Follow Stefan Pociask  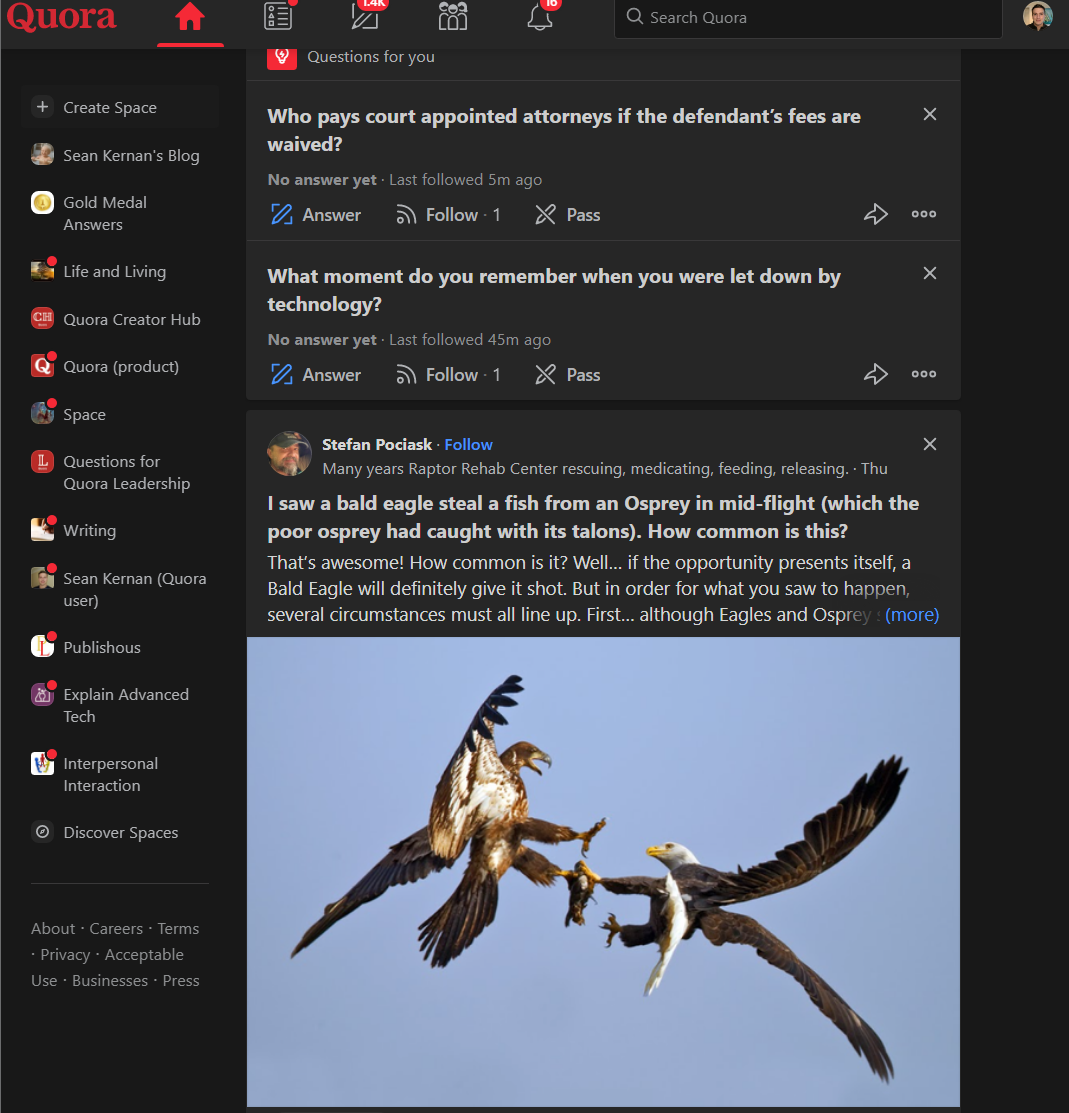click(x=468, y=444)
